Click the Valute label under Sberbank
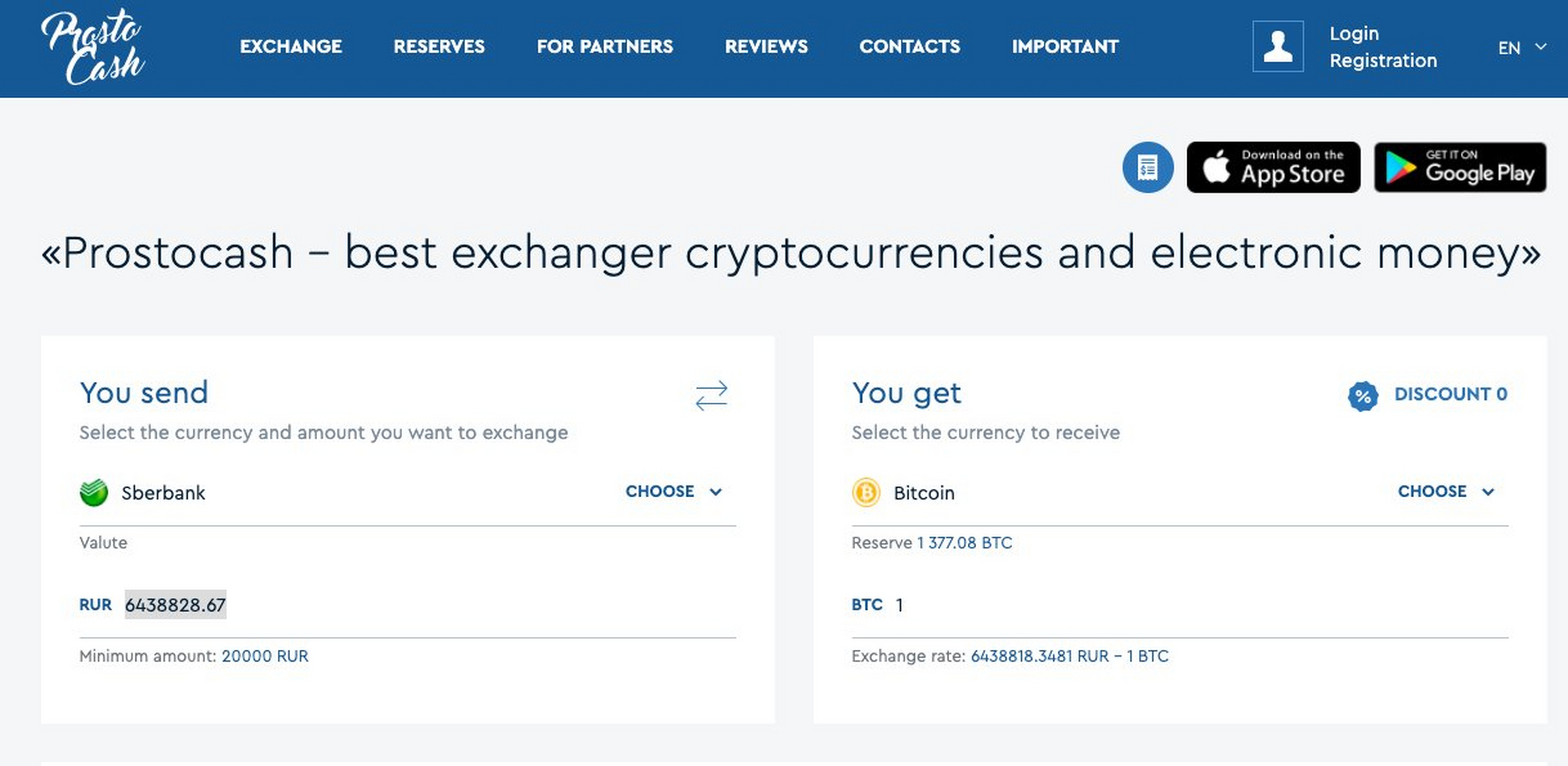This screenshot has height=766, width=1568. (x=103, y=543)
